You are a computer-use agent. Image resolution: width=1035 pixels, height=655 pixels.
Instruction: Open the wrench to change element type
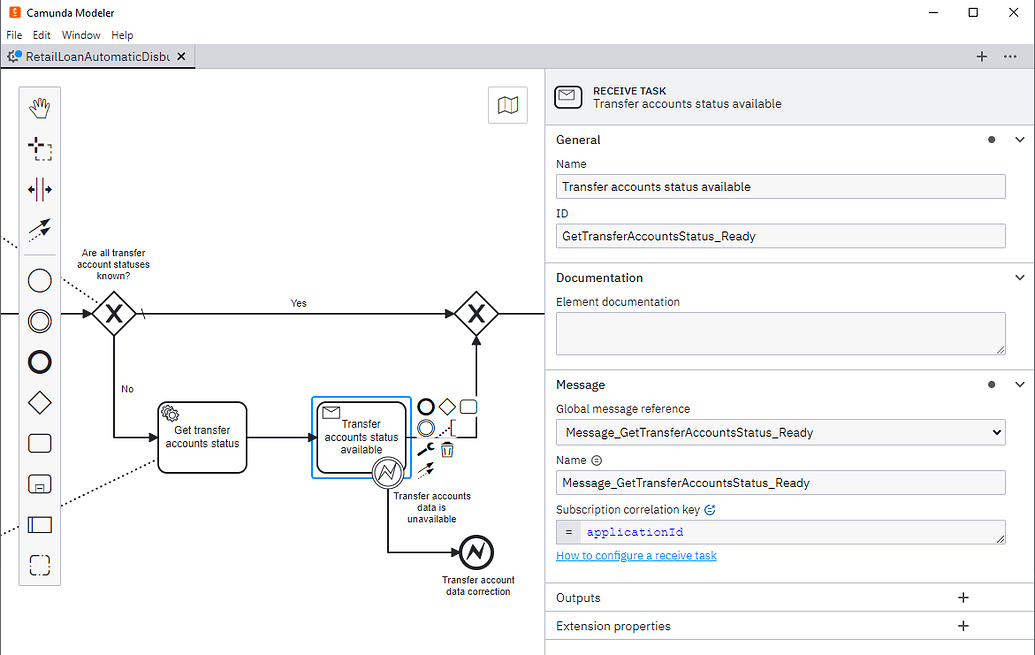tap(424, 447)
